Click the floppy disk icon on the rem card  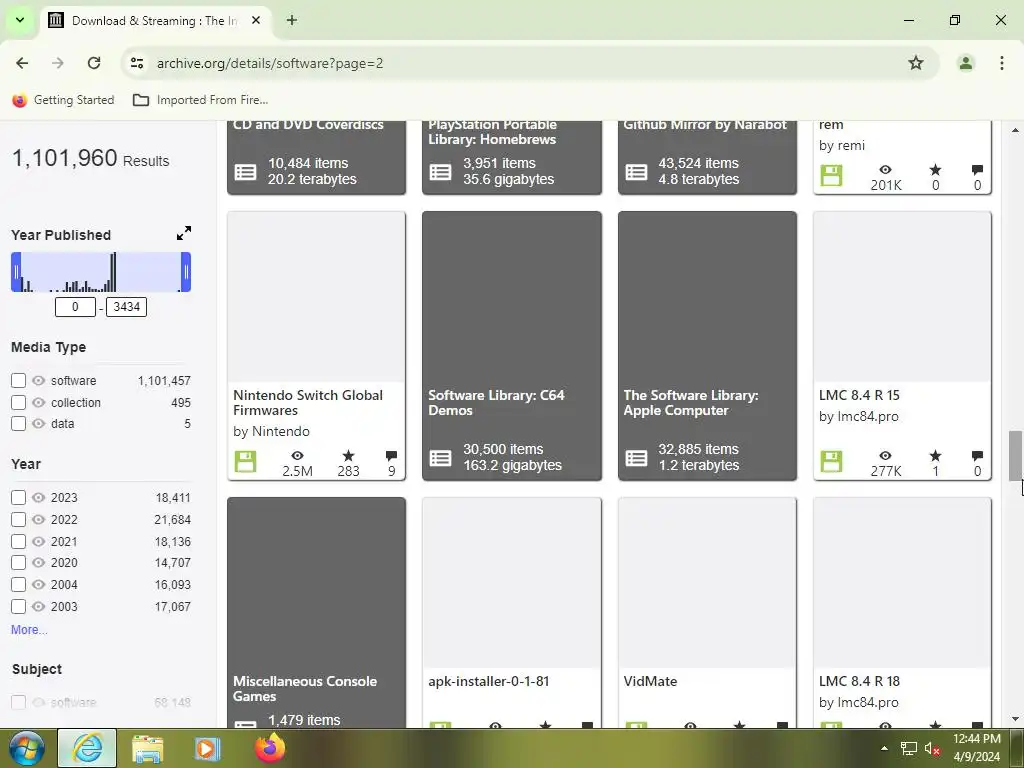[x=831, y=175]
